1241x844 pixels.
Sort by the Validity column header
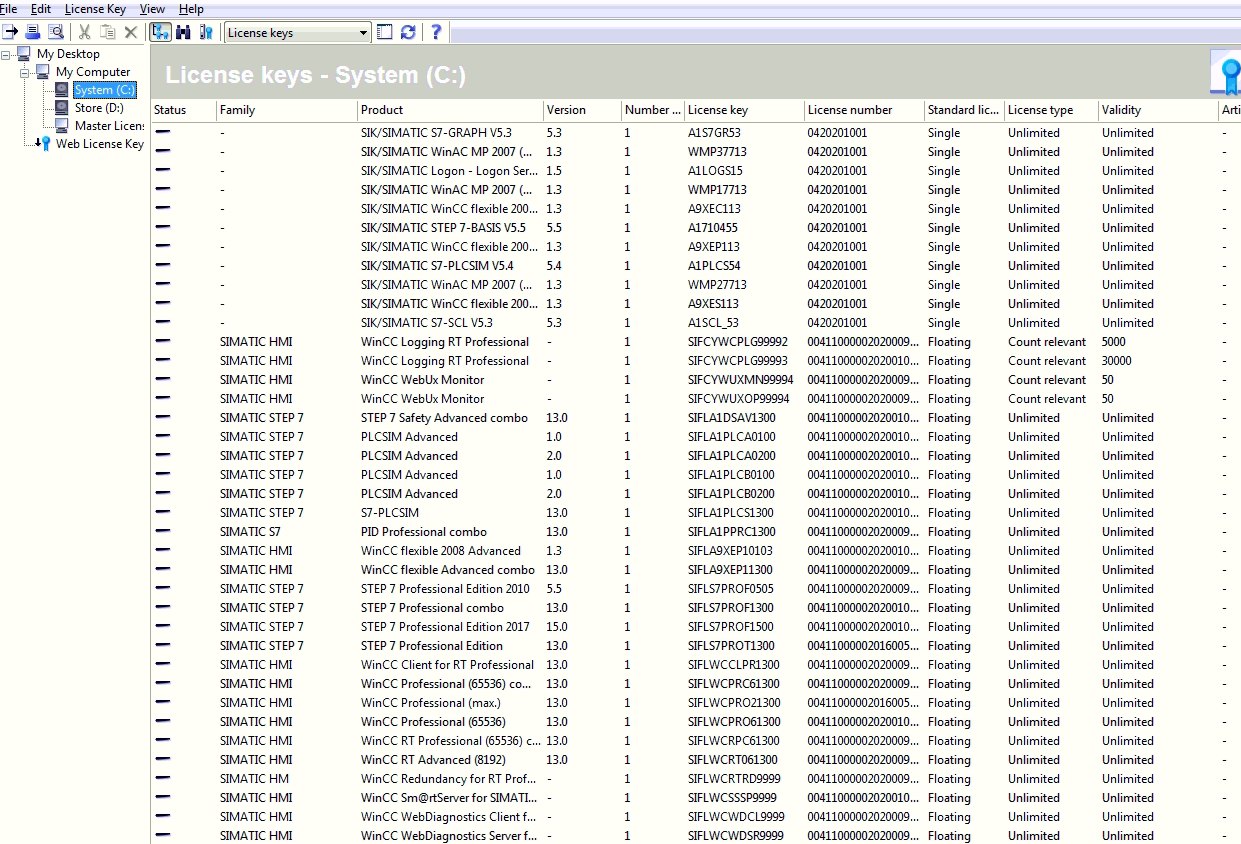pyautogui.click(x=1157, y=110)
